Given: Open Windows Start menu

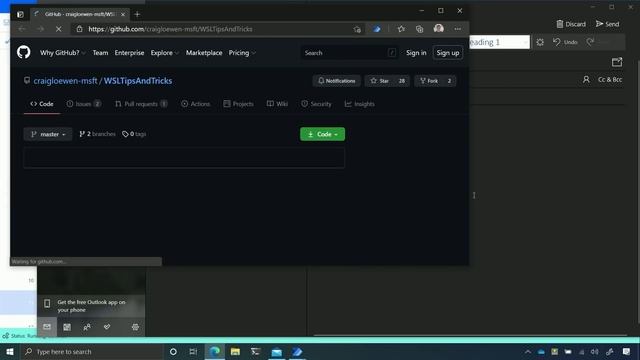Looking at the screenshot, I should [10, 351].
